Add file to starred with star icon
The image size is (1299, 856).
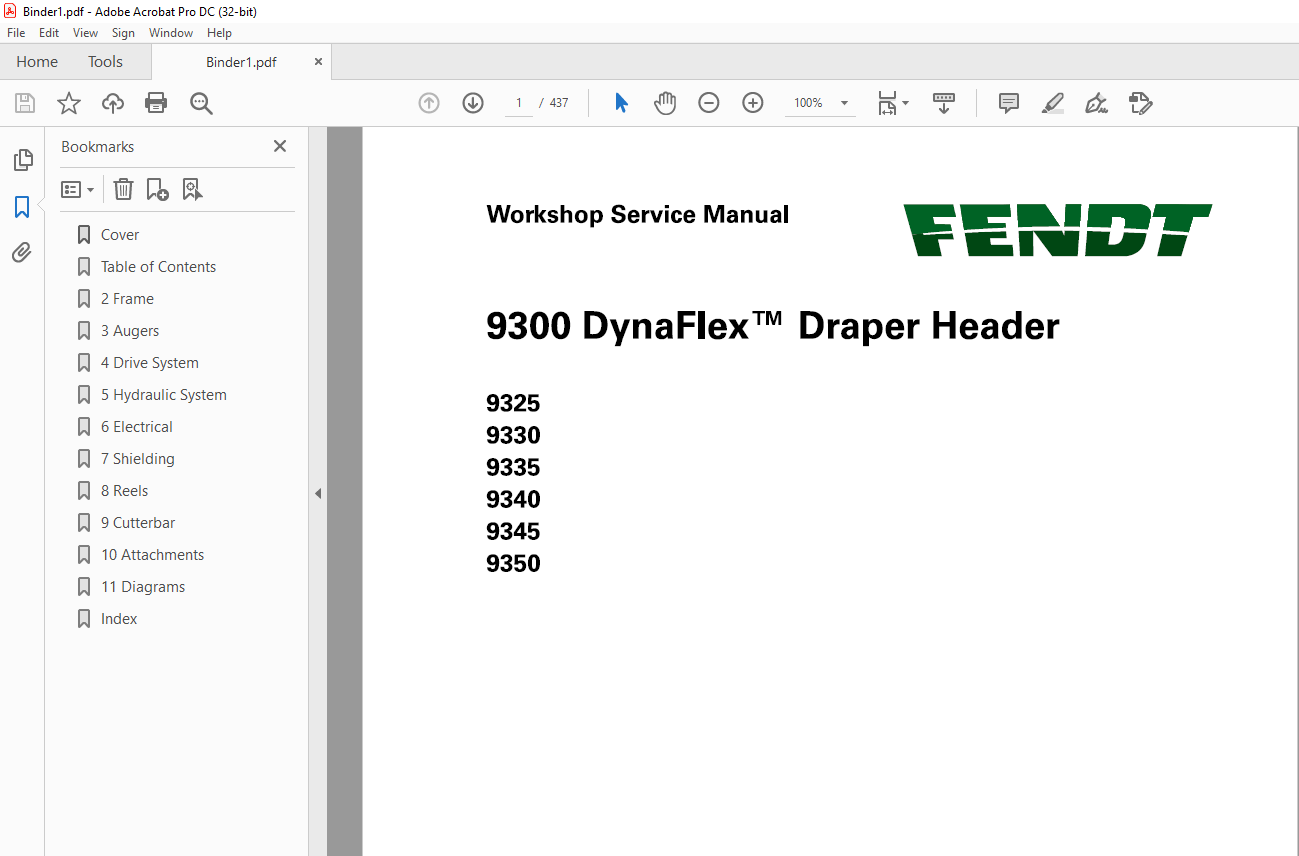point(69,103)
